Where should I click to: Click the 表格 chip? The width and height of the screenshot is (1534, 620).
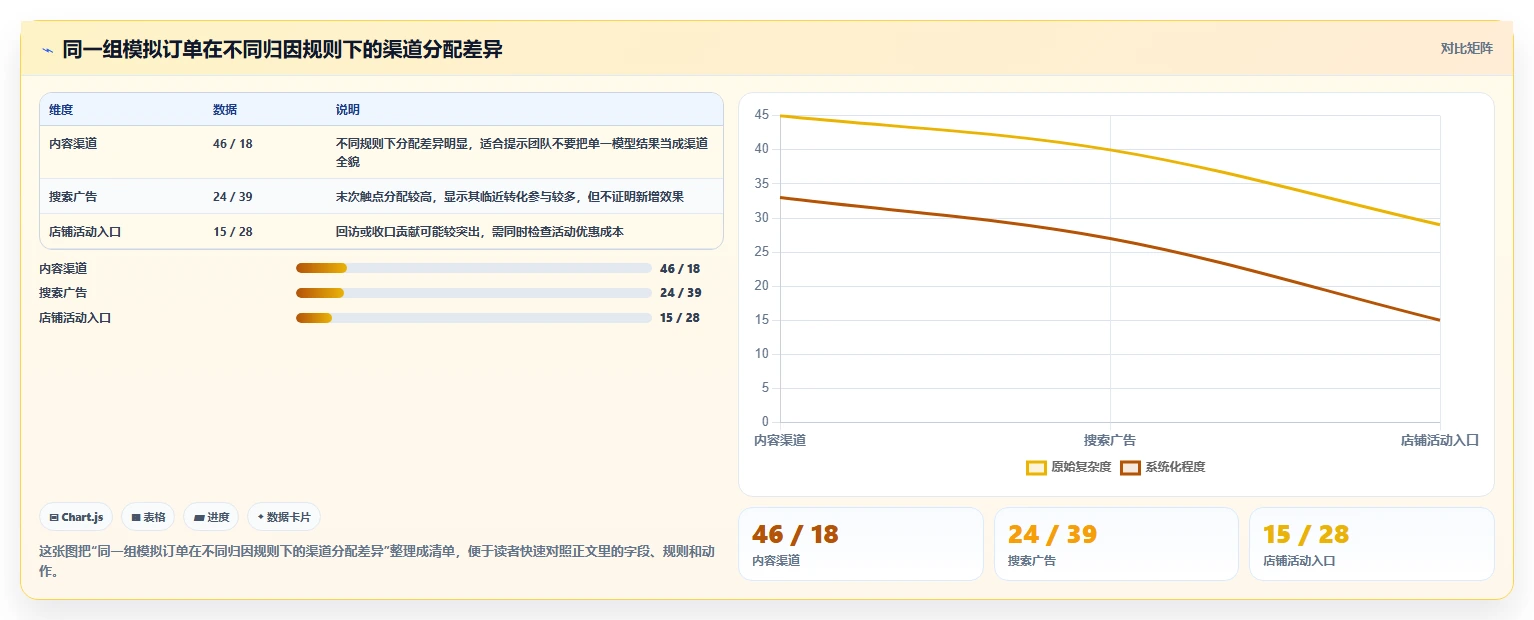tap(148, 517)
